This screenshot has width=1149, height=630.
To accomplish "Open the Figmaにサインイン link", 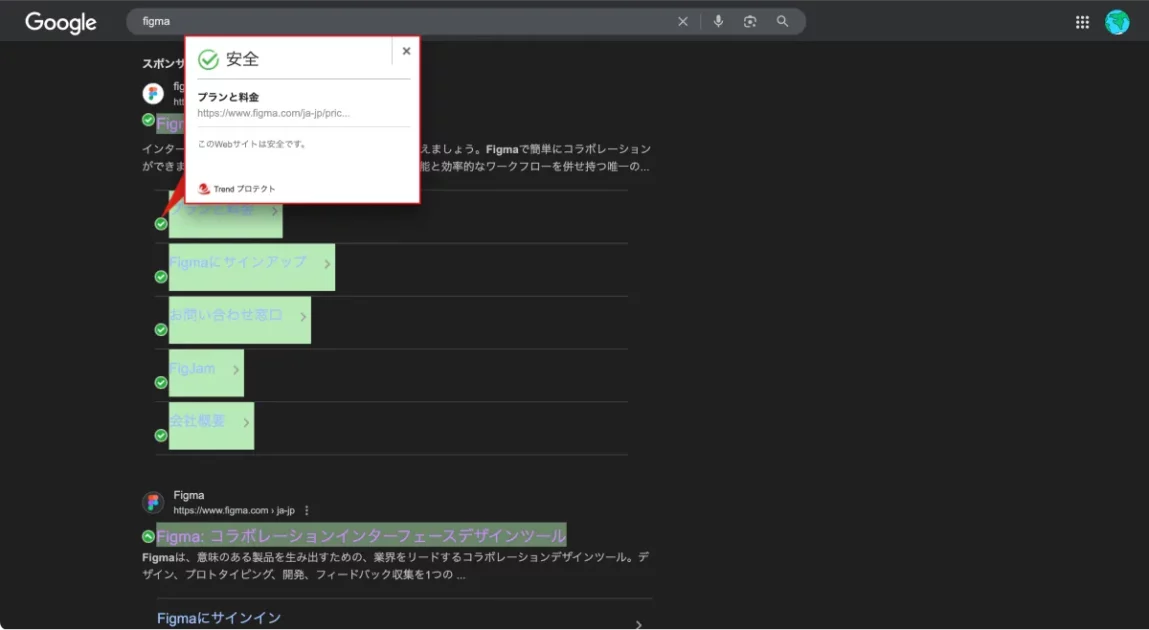I will click(219, 618).
